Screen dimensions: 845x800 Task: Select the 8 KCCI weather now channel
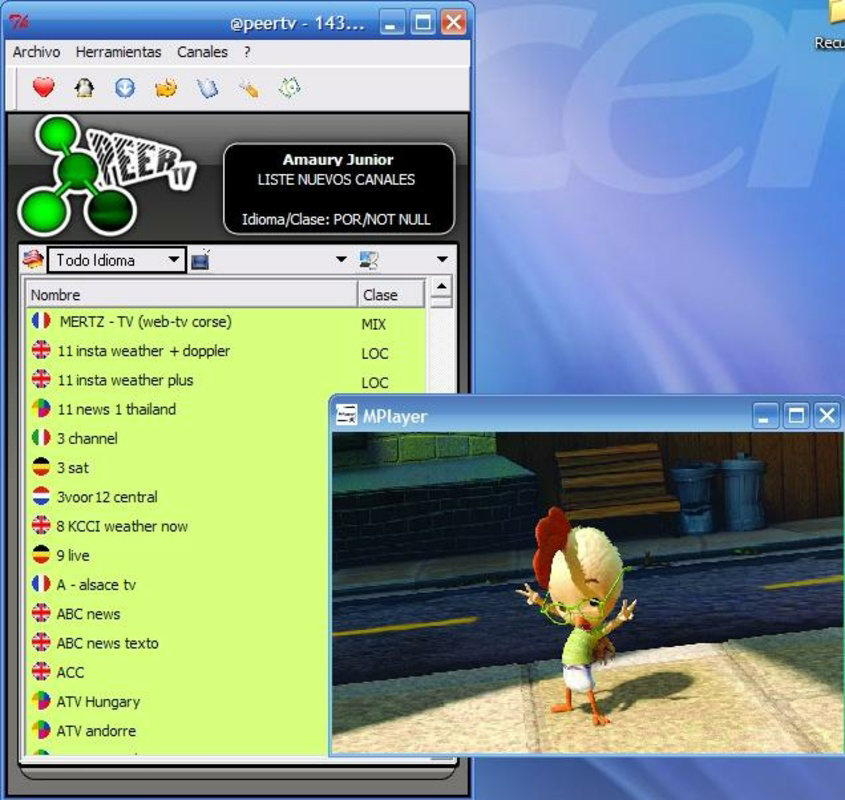[122, 526]
